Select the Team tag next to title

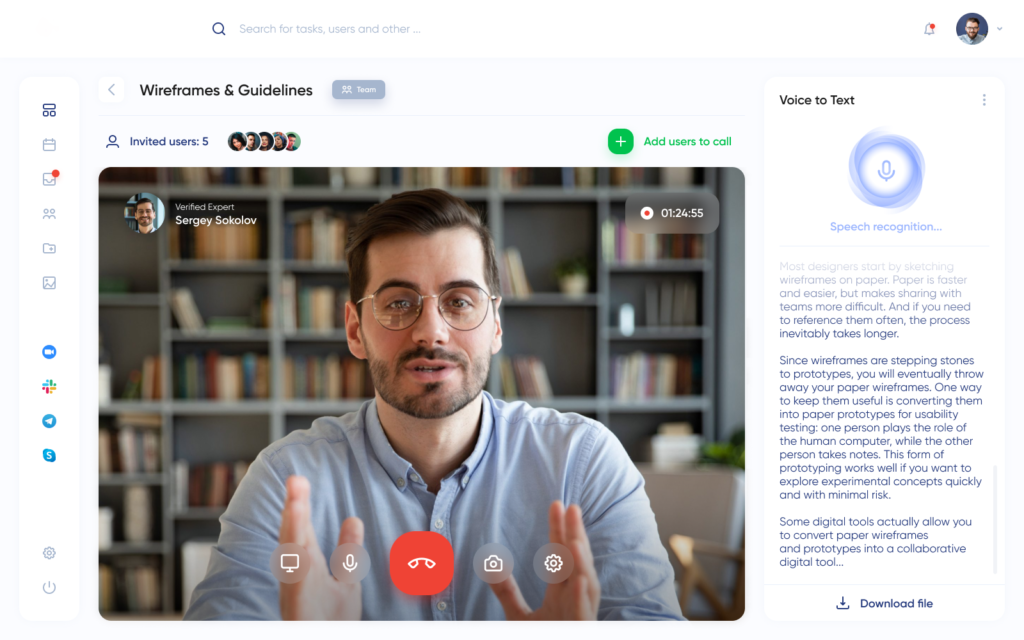coord(359,90)
